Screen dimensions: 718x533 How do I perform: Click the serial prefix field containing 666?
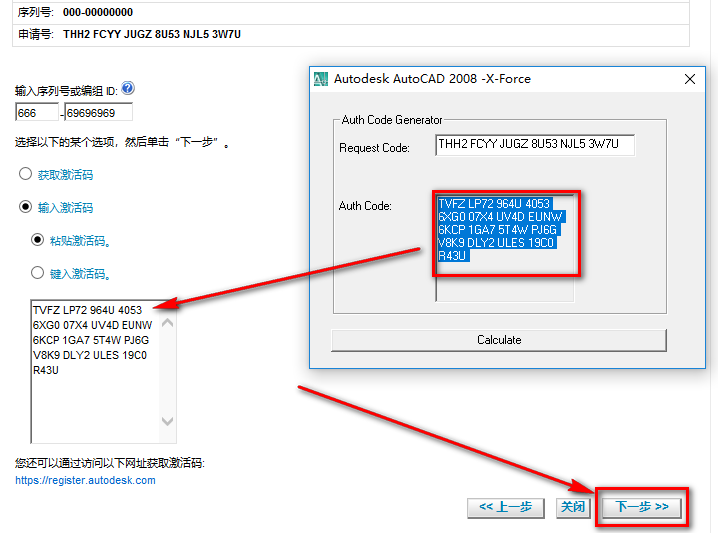(x=37, y=113)
